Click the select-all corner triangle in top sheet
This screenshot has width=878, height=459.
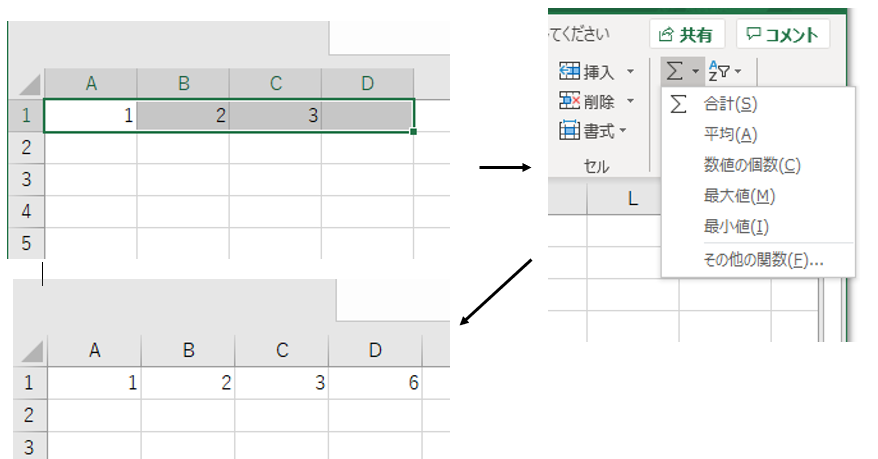pyautogui.click(x=30, y=85)
